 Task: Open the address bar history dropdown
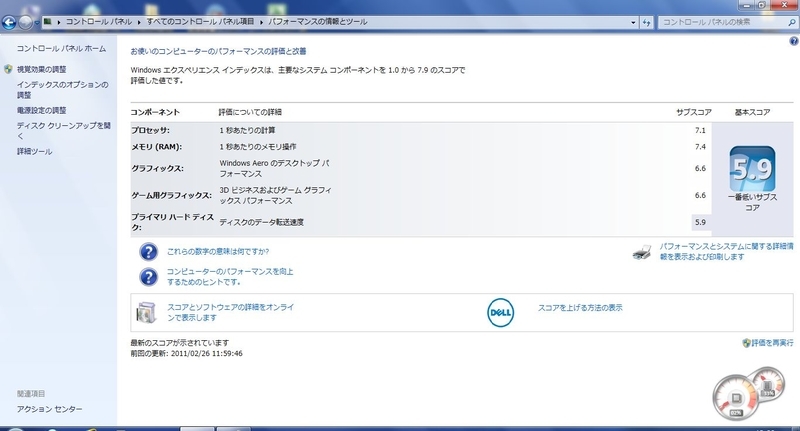tap(633, 22)
